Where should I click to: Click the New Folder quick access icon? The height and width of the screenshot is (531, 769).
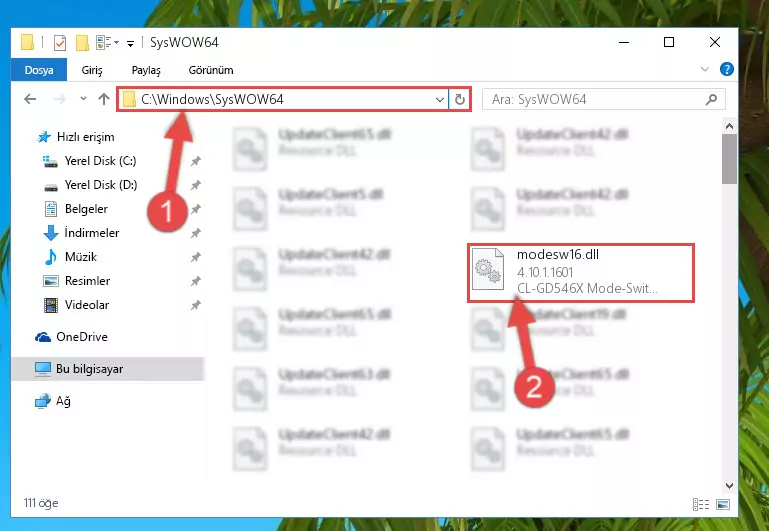pyautogui.click(x=82, y=43)
